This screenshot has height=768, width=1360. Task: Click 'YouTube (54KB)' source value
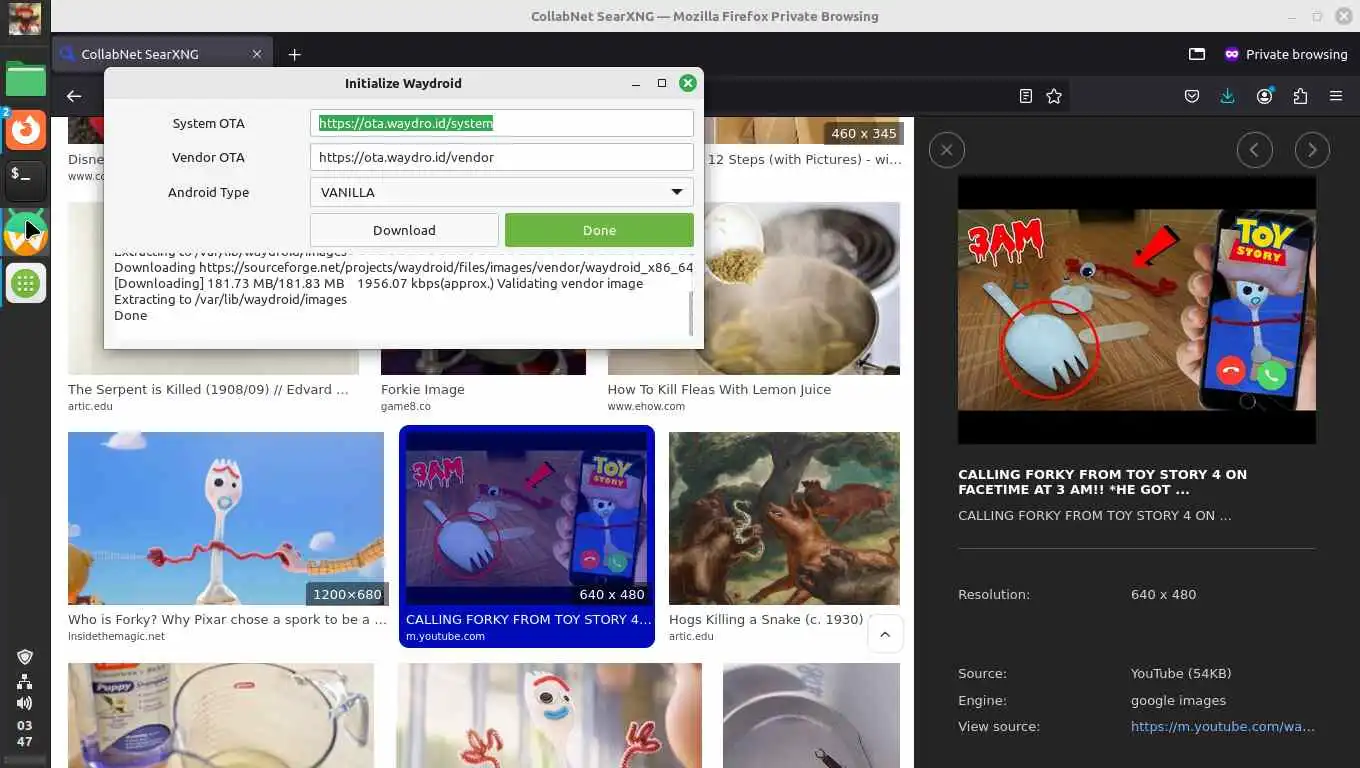click(x=1181, y=674)
